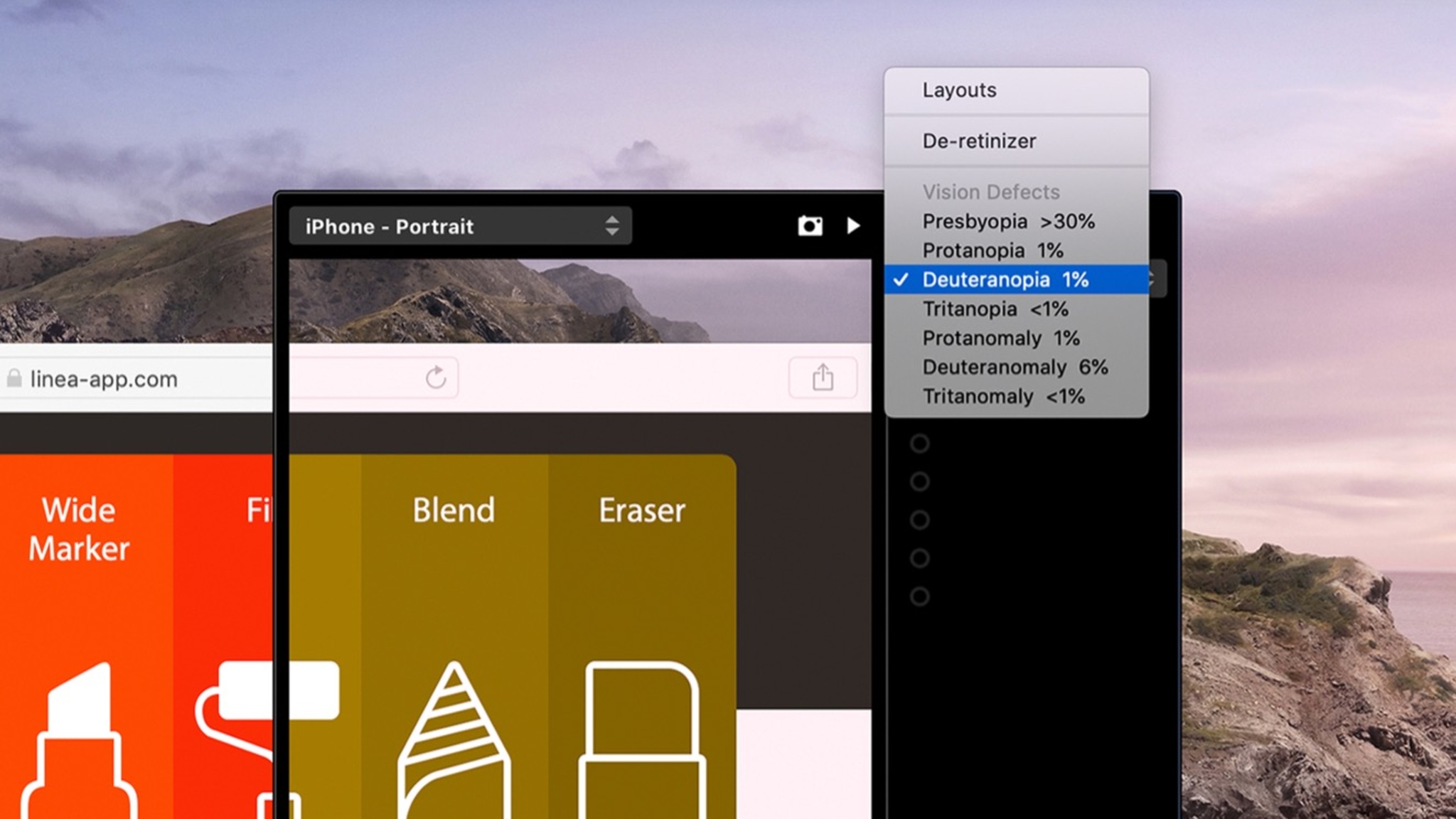The width and height of the screenshot is (1456, 819).
Task: Click the play/preview button
Action: pos(854,225)
